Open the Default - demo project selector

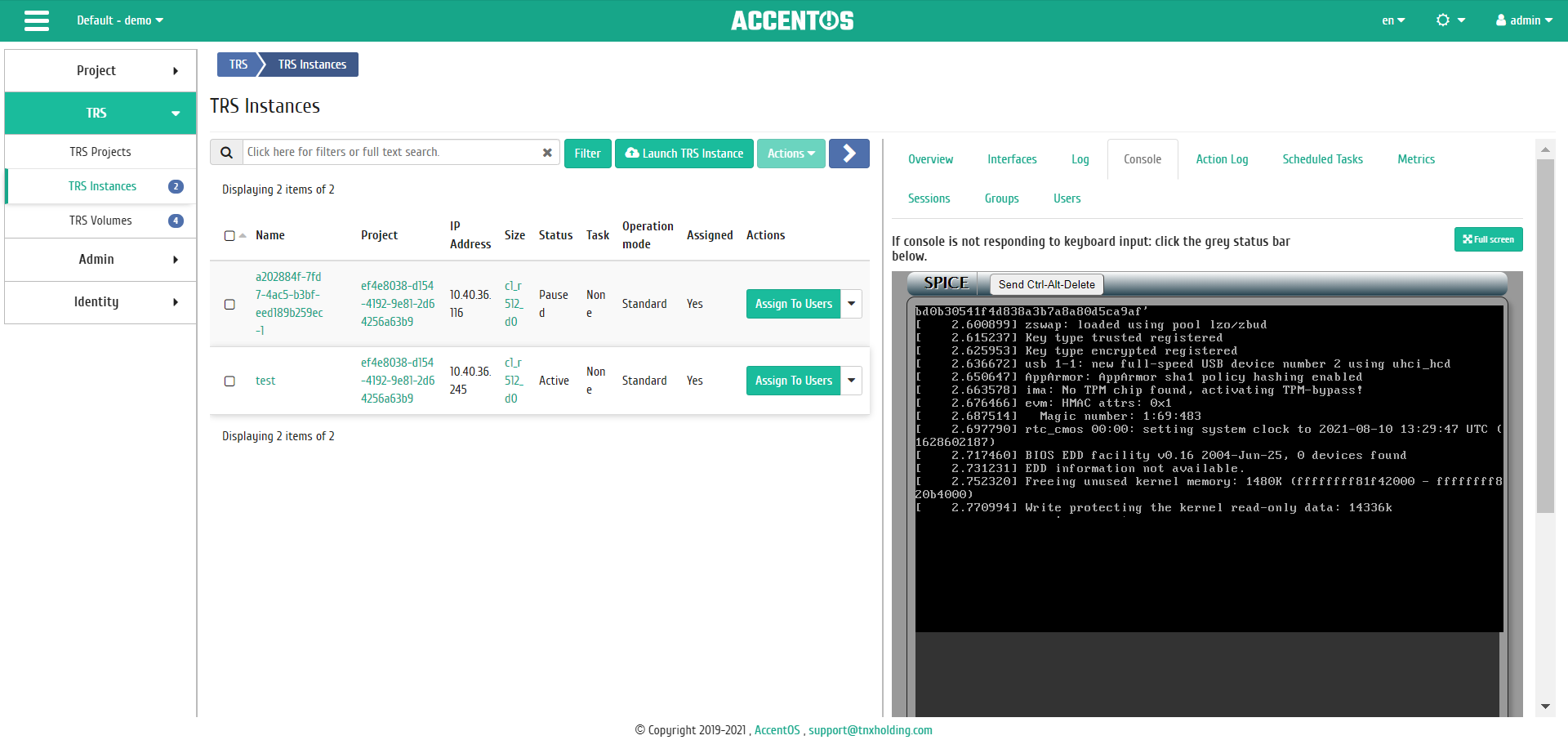[x=120, y=20]
